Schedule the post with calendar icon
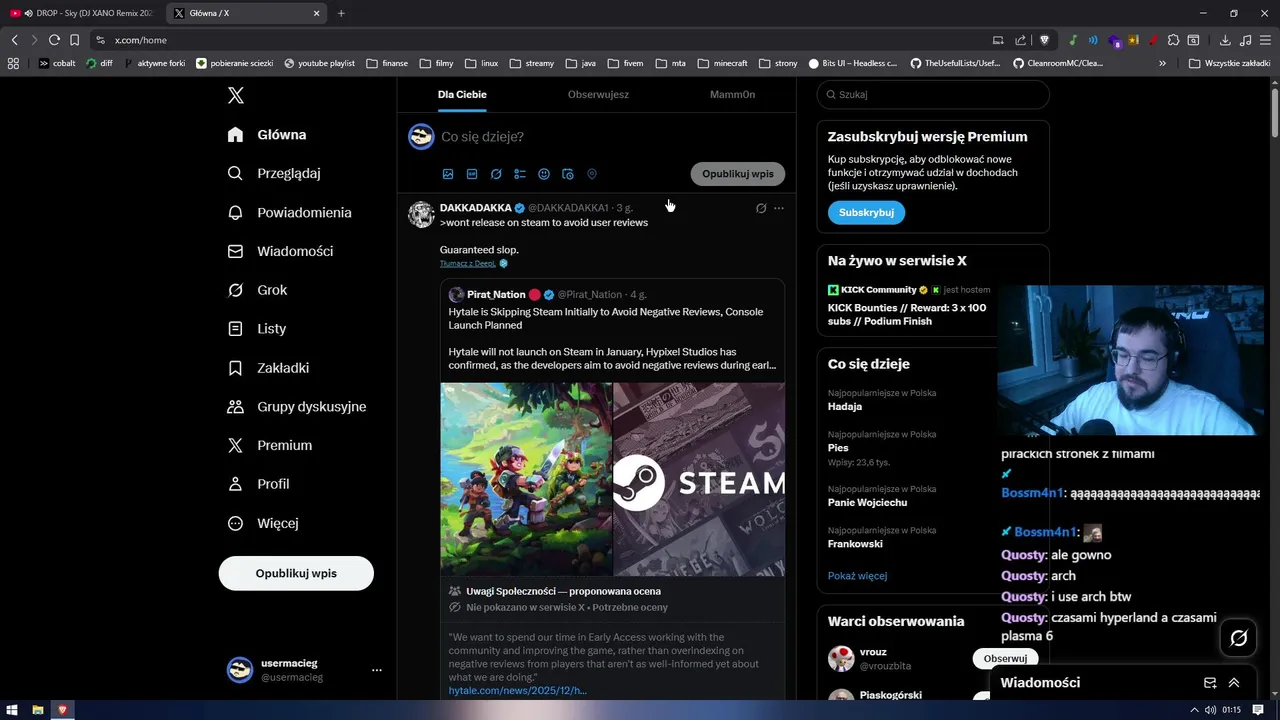The width and height of the screenshot is (1280, 720). pyautogui.click(x=568, y=174)
